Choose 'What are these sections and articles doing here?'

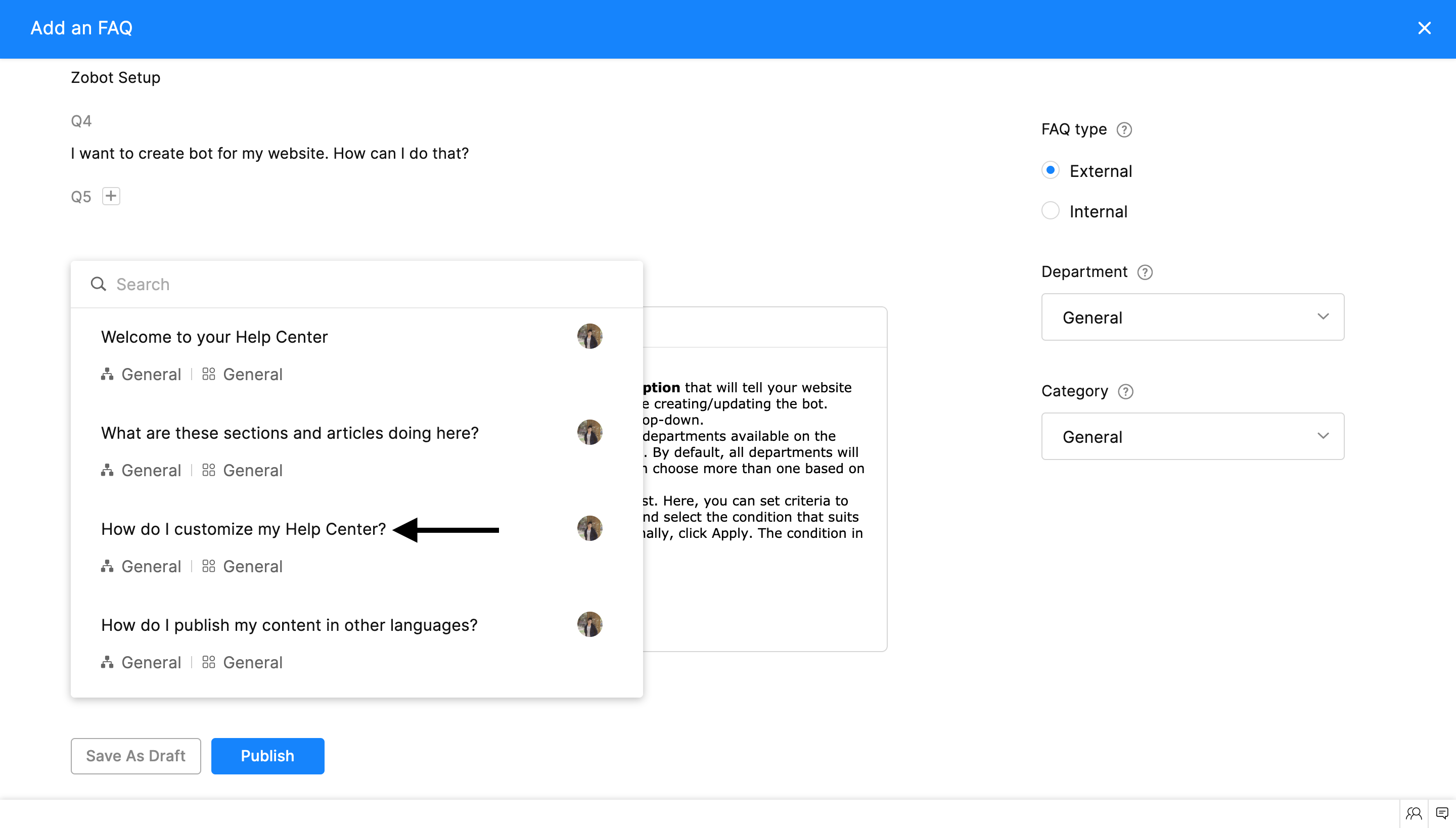(290, 433)
